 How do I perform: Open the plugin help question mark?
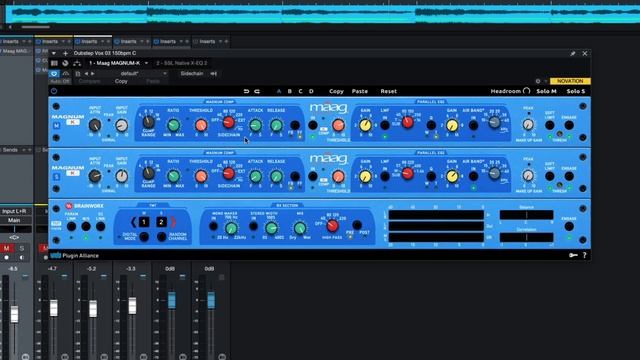584,256
